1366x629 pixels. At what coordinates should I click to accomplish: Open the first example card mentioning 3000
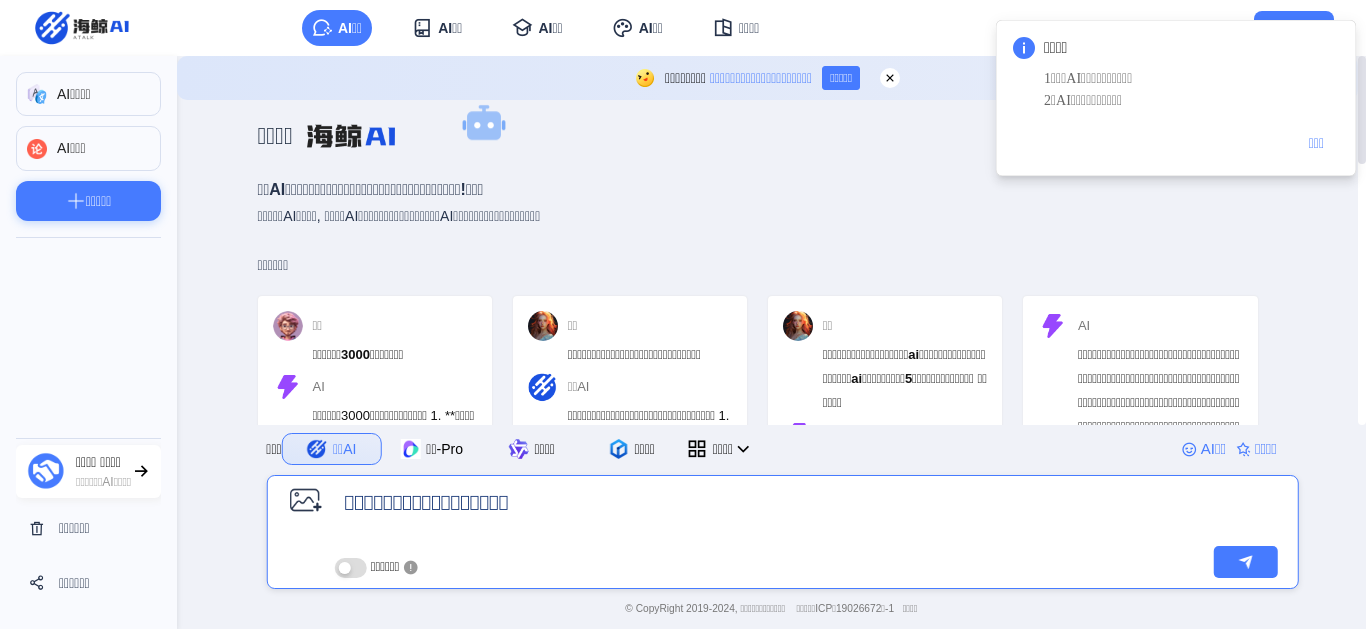tap(375, 360)
